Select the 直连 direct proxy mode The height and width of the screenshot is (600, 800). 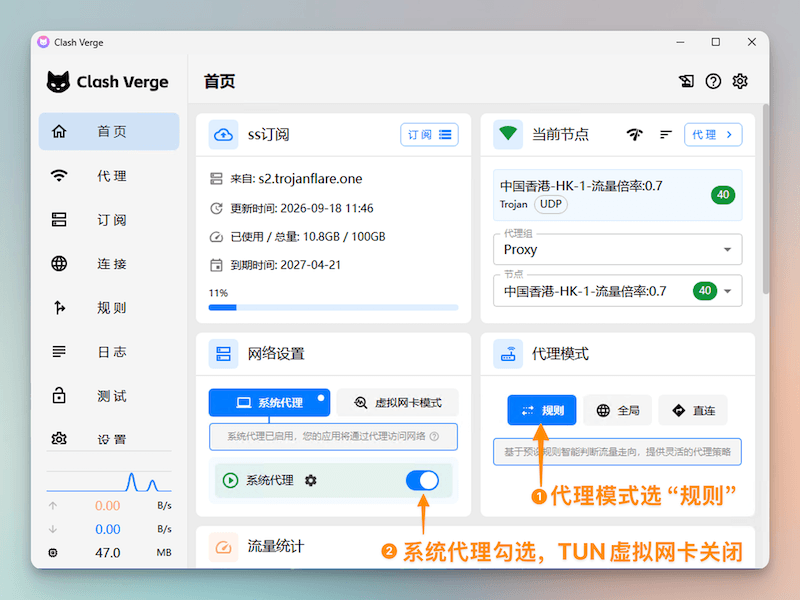click(693, 410)
